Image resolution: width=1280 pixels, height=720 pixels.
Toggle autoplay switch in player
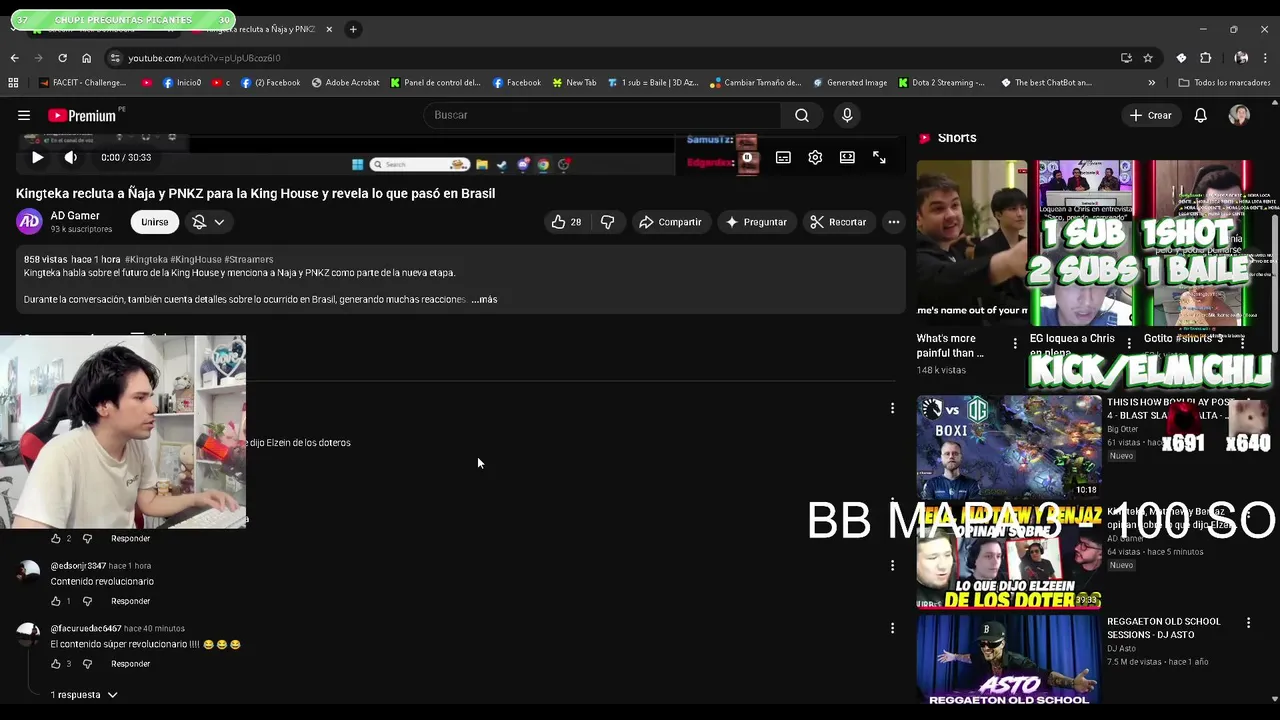click(746, 158)
